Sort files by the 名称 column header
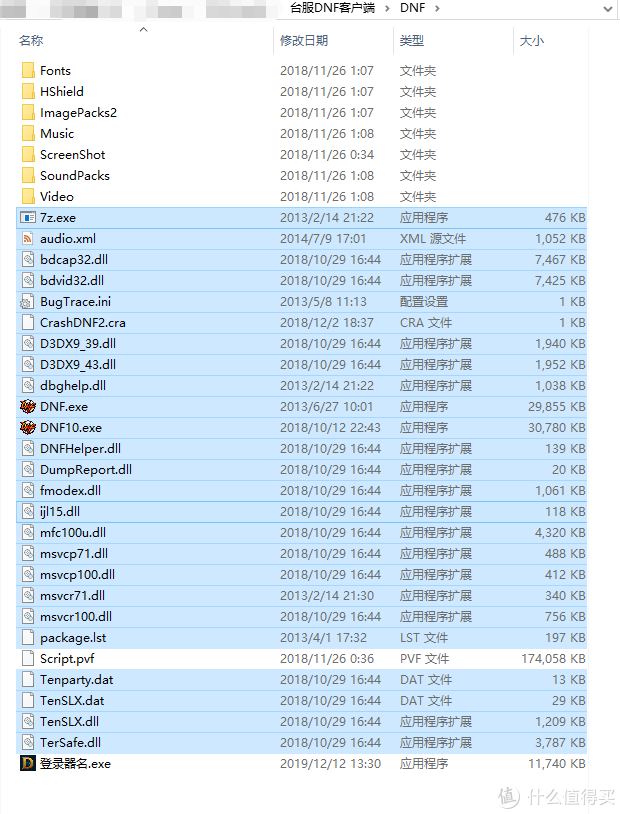620x814 pixels. click(31, 40)
